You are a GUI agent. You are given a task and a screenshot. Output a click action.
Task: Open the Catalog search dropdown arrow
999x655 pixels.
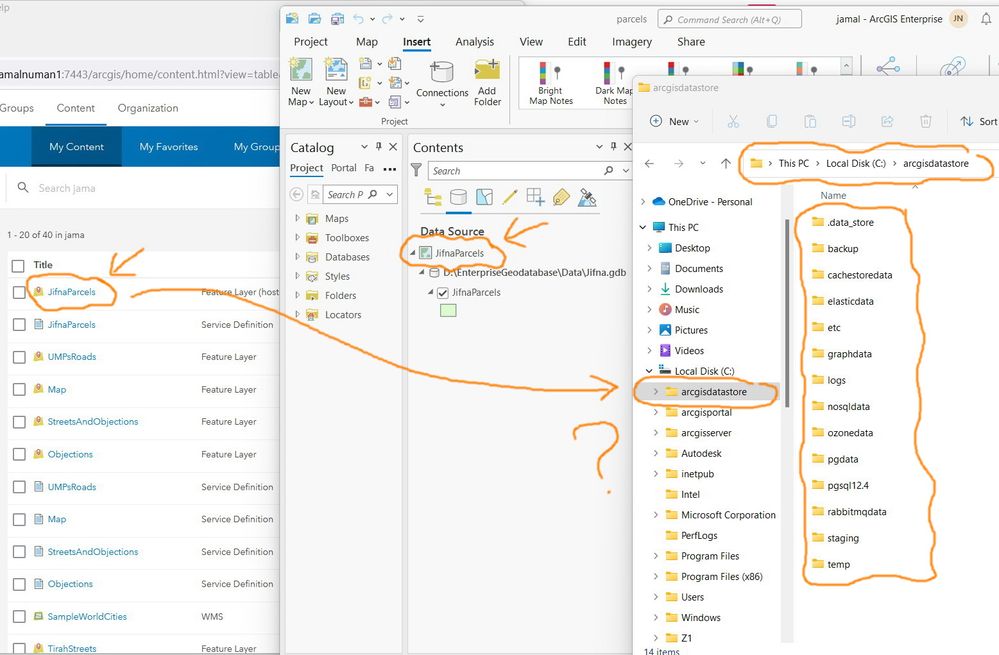(x=389, y=194)
